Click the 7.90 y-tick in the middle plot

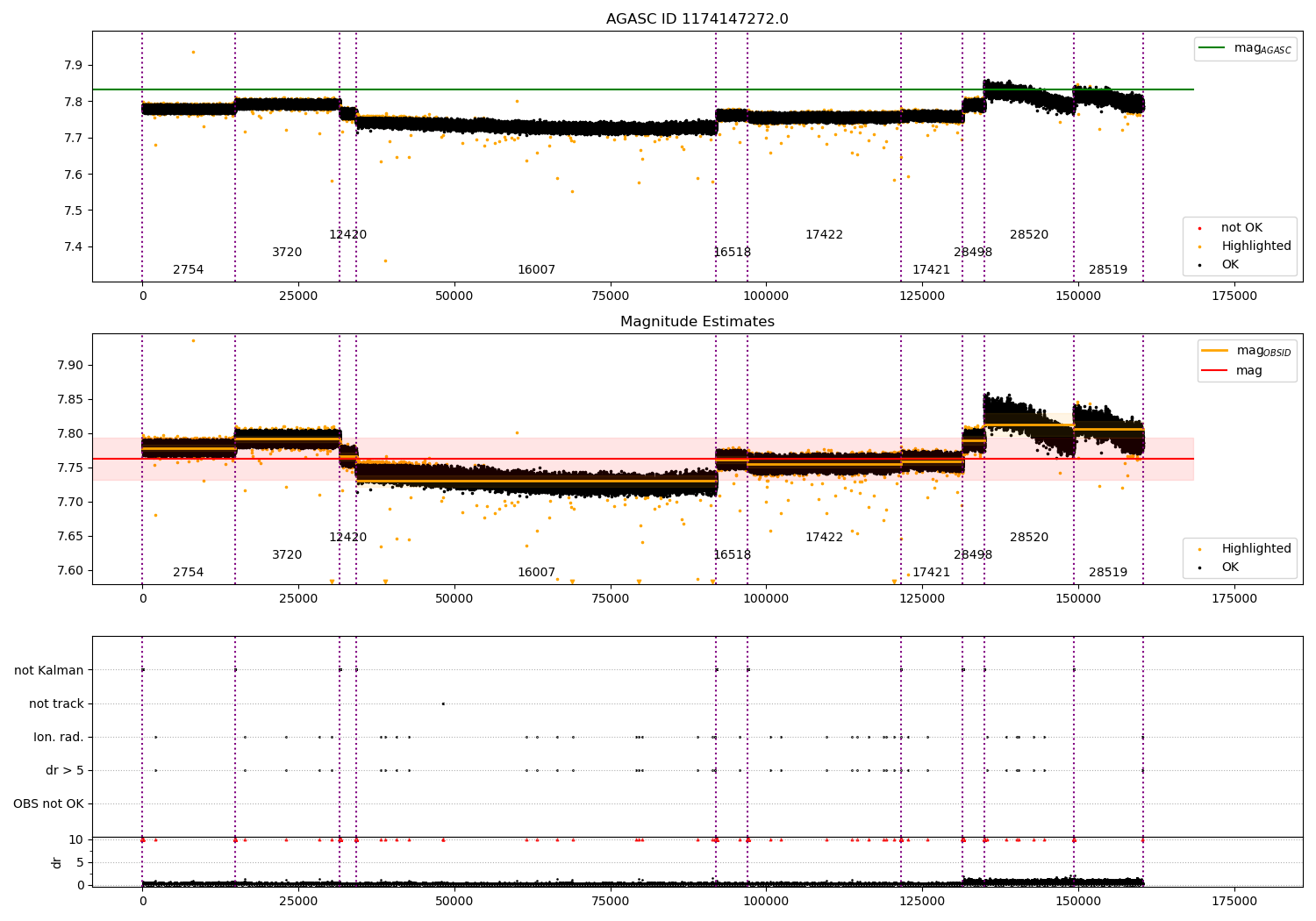[x=69, y=366]
